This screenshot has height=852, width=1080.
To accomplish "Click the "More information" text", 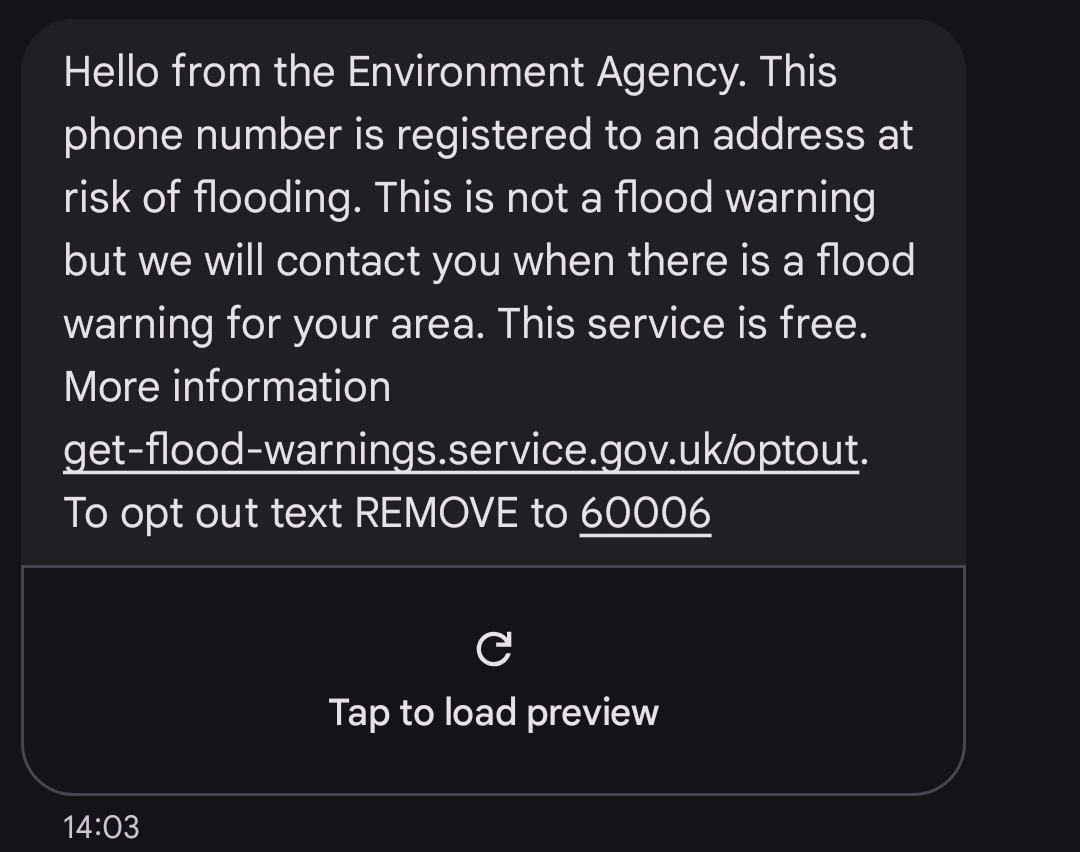I will (227, 387).
